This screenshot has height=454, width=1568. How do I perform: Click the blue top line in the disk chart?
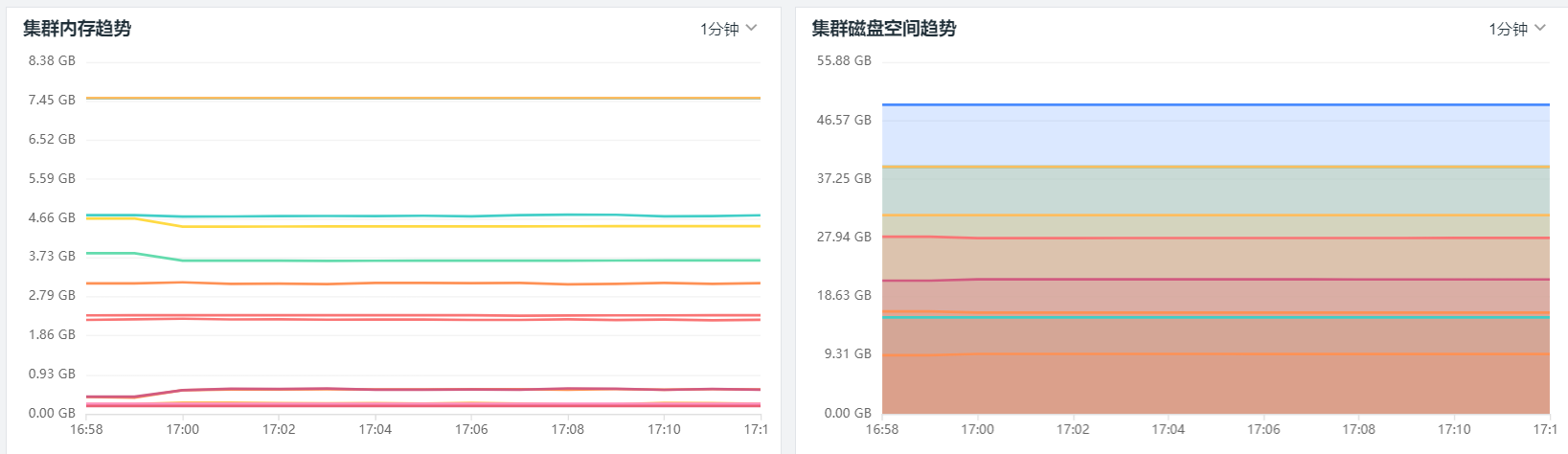[1215, 104]
